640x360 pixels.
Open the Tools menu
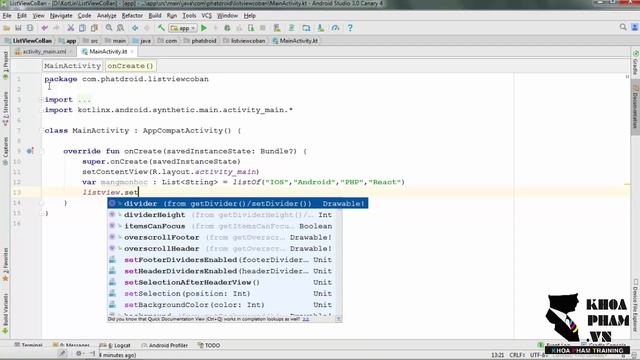[189, 16]
